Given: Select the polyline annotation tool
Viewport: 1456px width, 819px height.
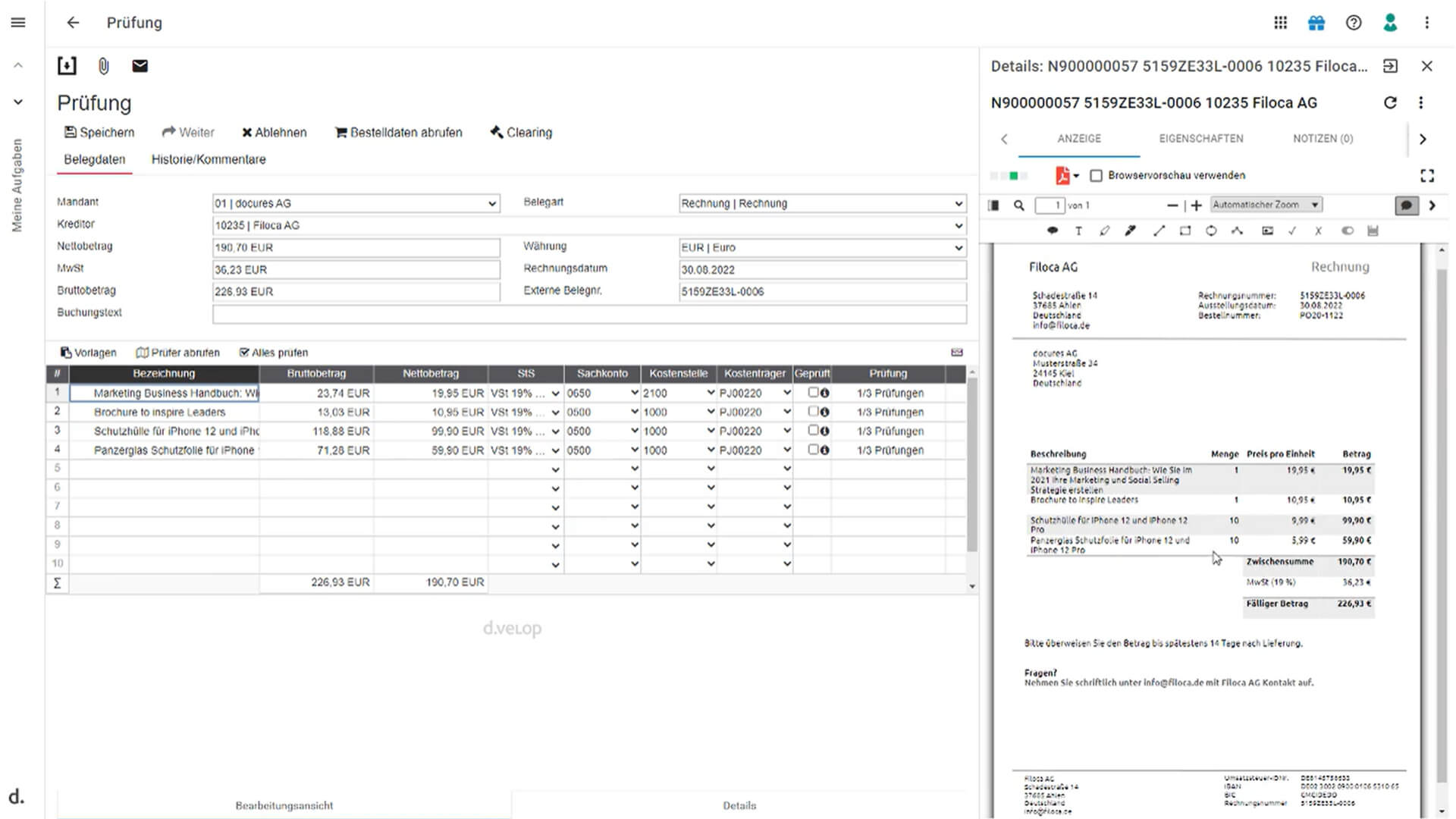Looking at the screenshot, I should tap(1237, 231).
